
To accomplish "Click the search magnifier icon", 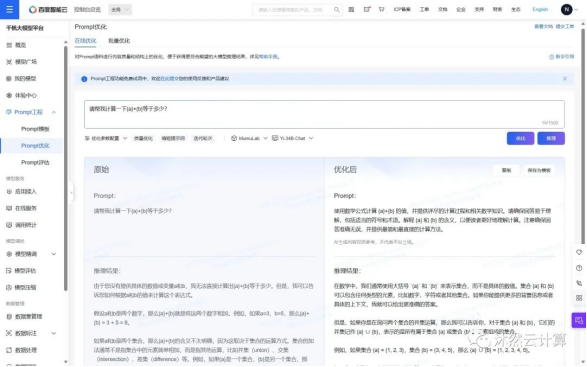I will pyautogui.click(x=337, y=10).
